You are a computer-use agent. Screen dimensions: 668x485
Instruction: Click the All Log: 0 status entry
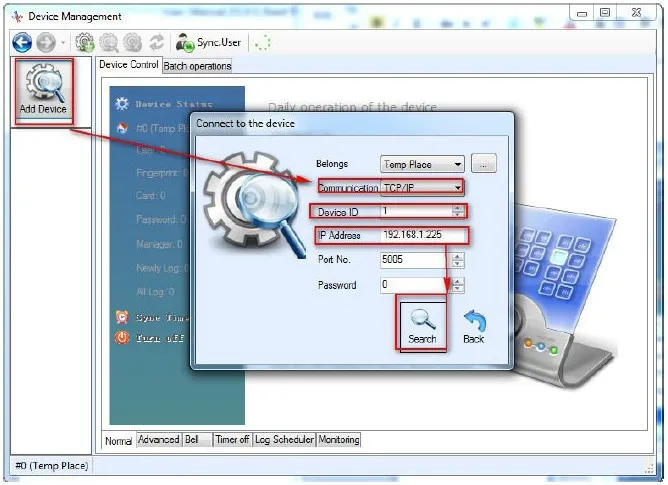click(155, 292)
